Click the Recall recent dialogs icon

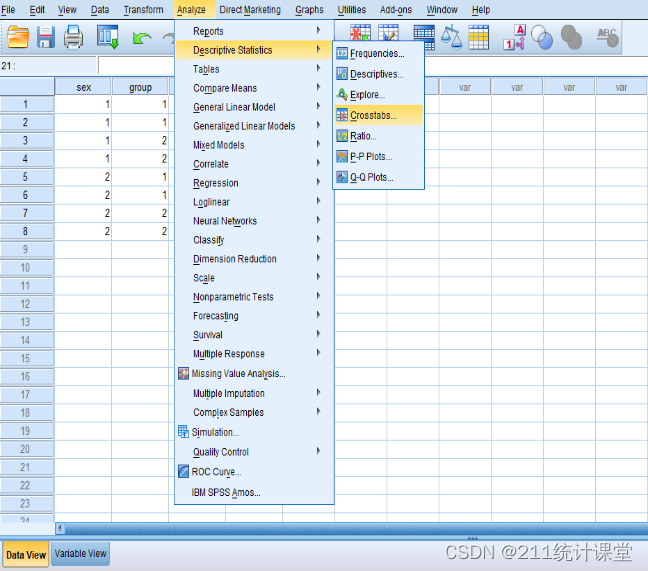tap(108, 37)
